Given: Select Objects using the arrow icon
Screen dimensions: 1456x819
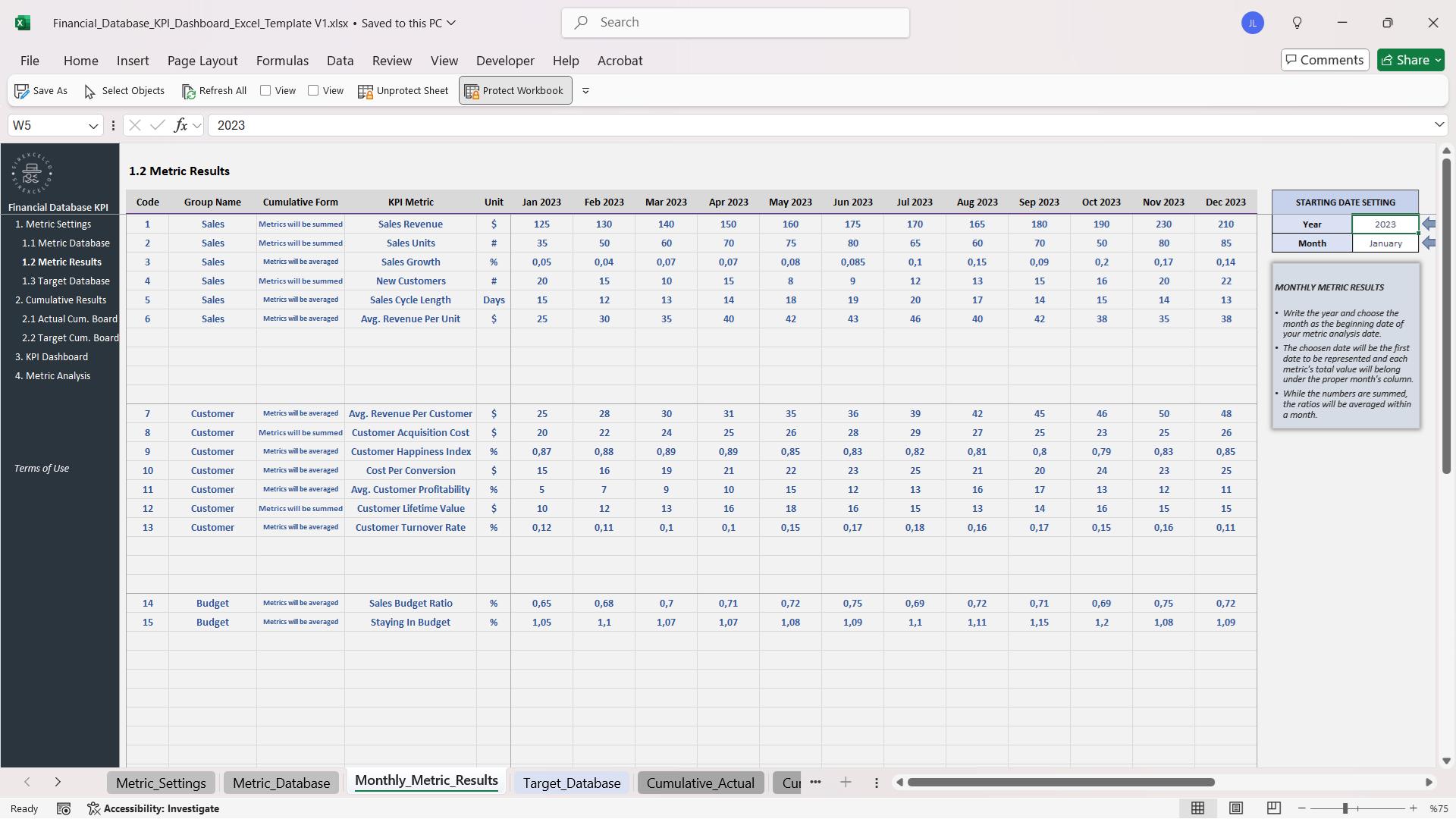Looking at the screenshot, I should pyautogui.click(x=89, y=91).
